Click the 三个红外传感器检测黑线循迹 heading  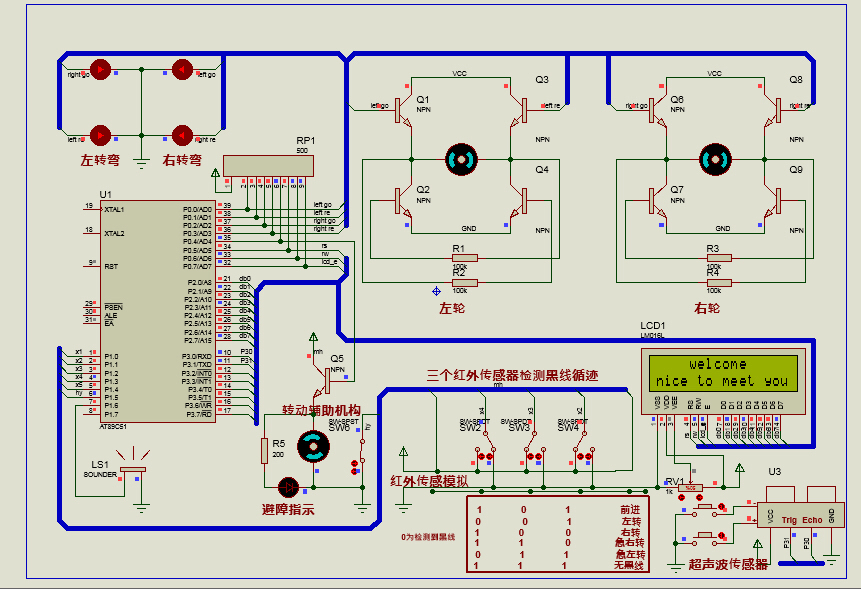click(512, 375)
